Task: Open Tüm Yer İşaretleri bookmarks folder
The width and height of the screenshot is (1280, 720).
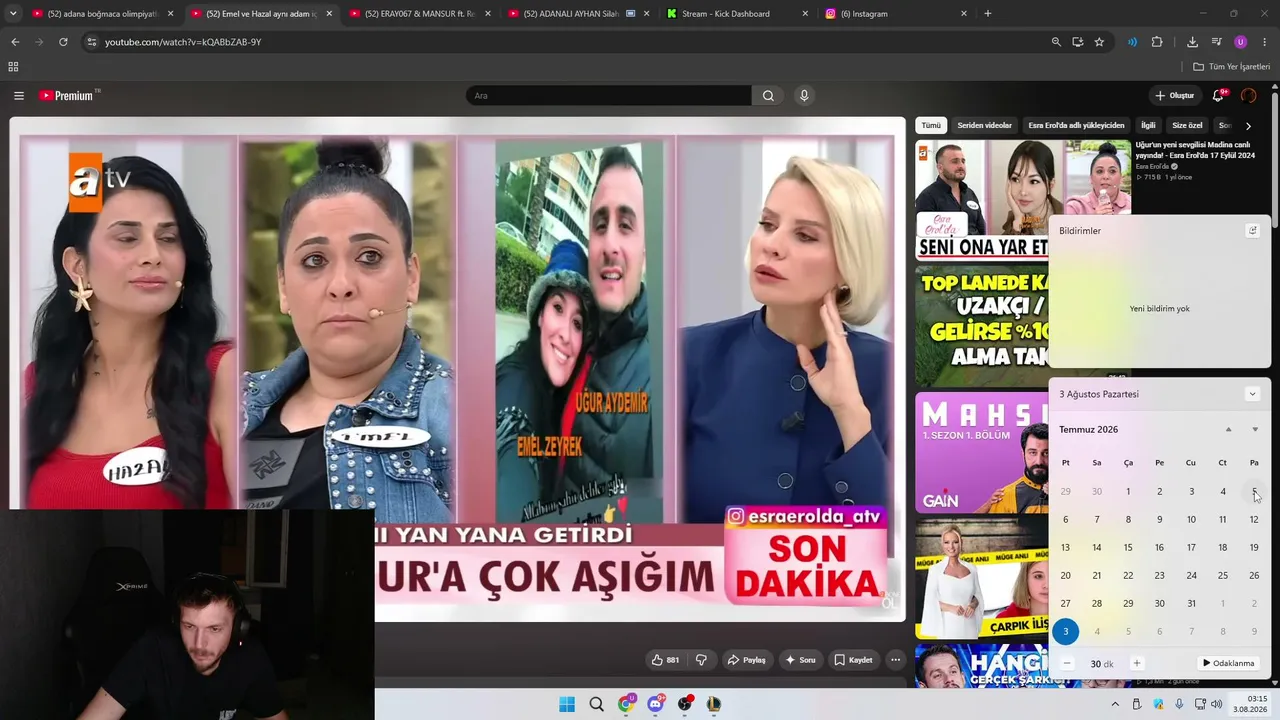Action: pos(1232,67)
